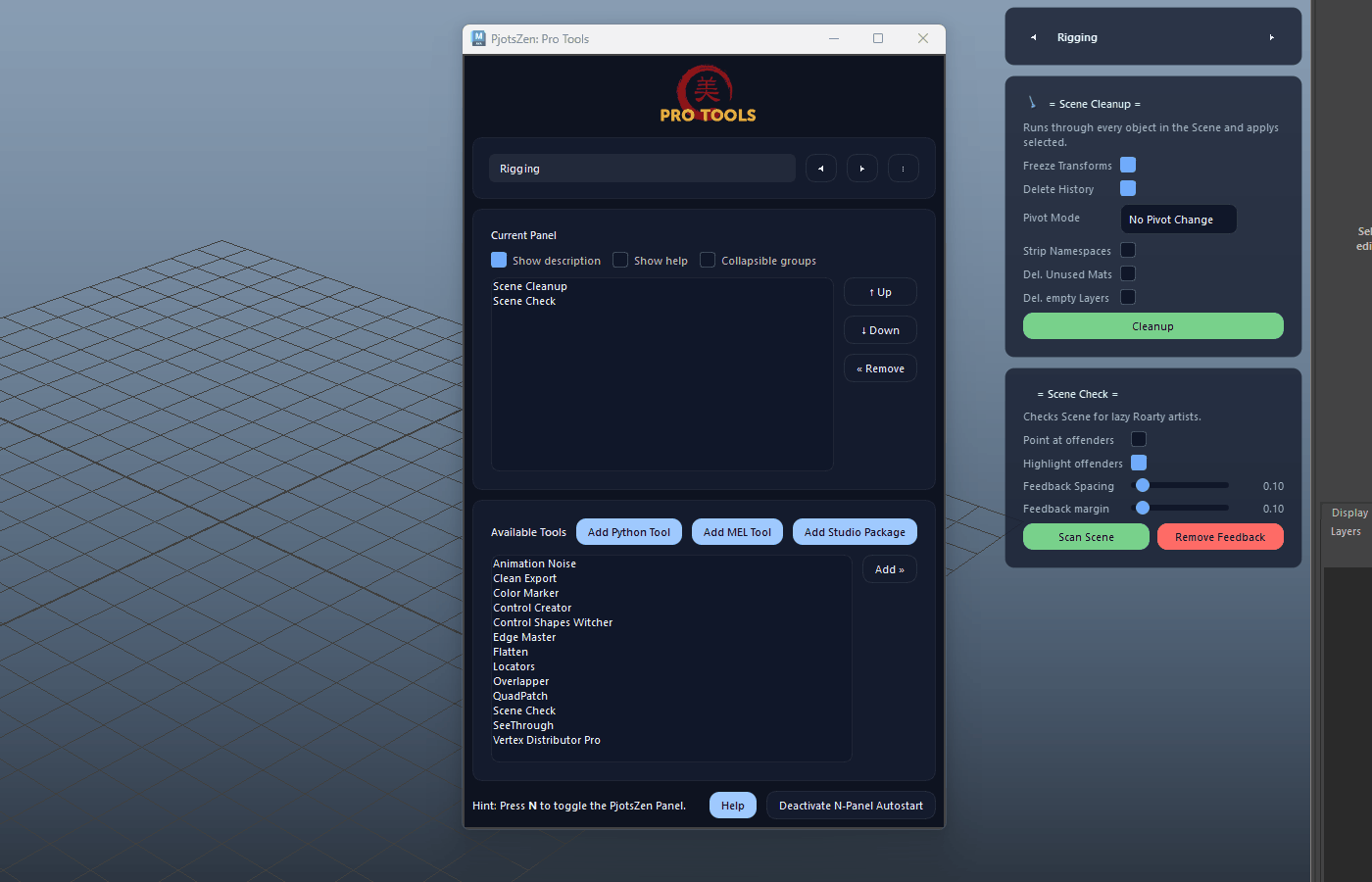Run the green Cleanup button
Image resolution: width=1372 pixels, height=882 pixels.
1152,326
